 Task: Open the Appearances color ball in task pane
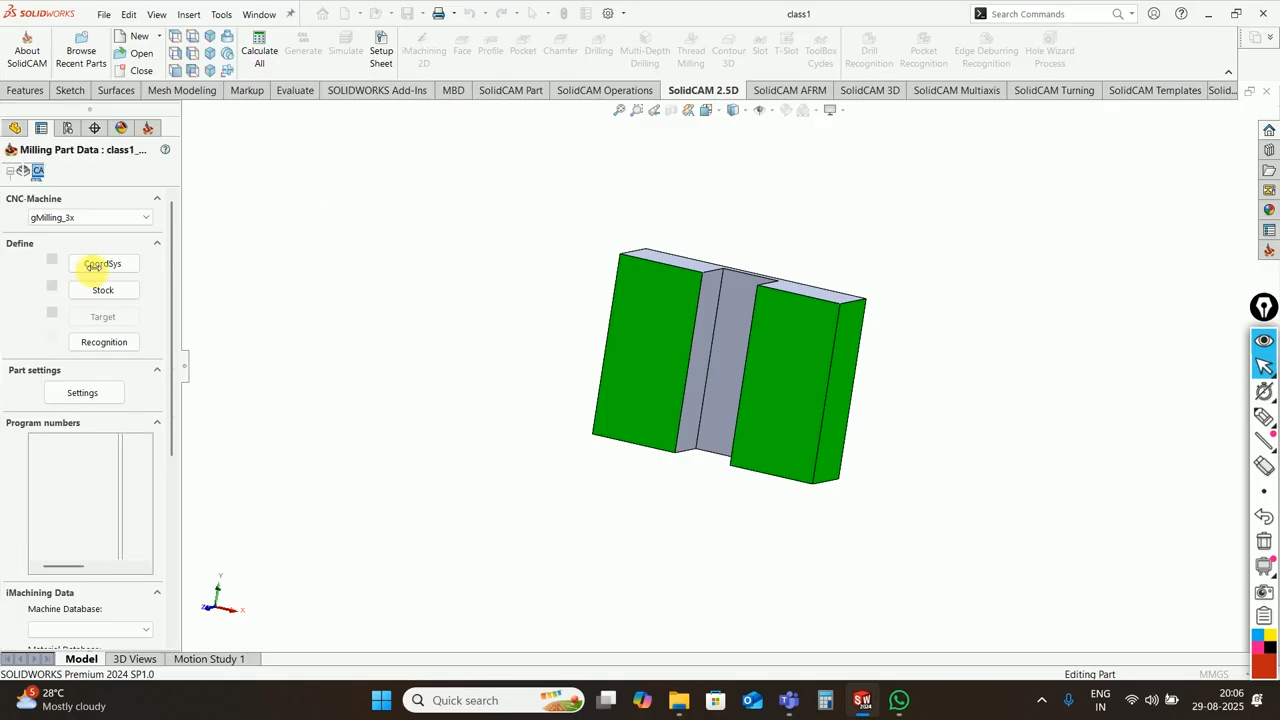coord(1269,210)
